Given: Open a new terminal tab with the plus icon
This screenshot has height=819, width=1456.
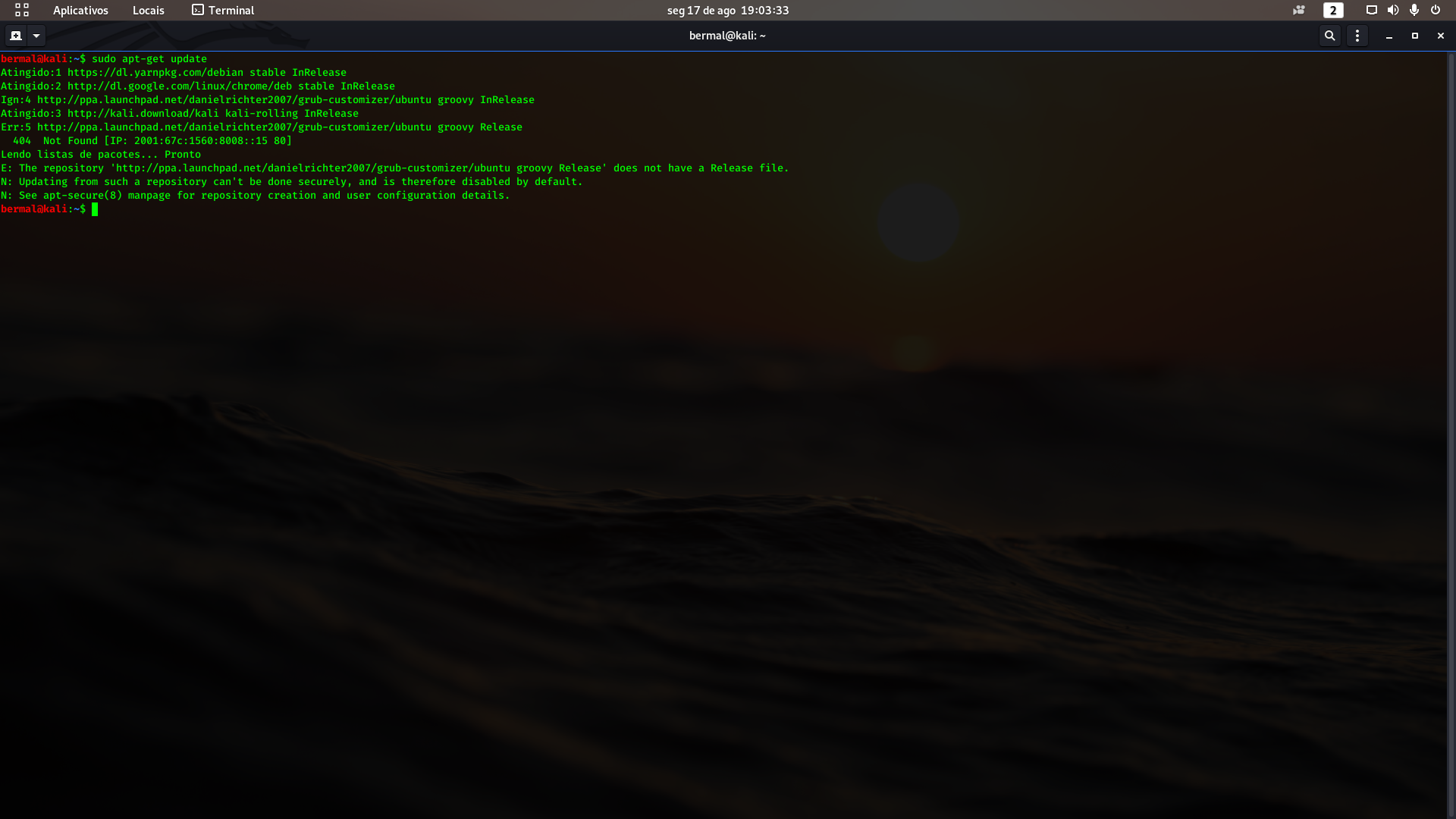Looking at the screenshot, I should coord(16,36).
